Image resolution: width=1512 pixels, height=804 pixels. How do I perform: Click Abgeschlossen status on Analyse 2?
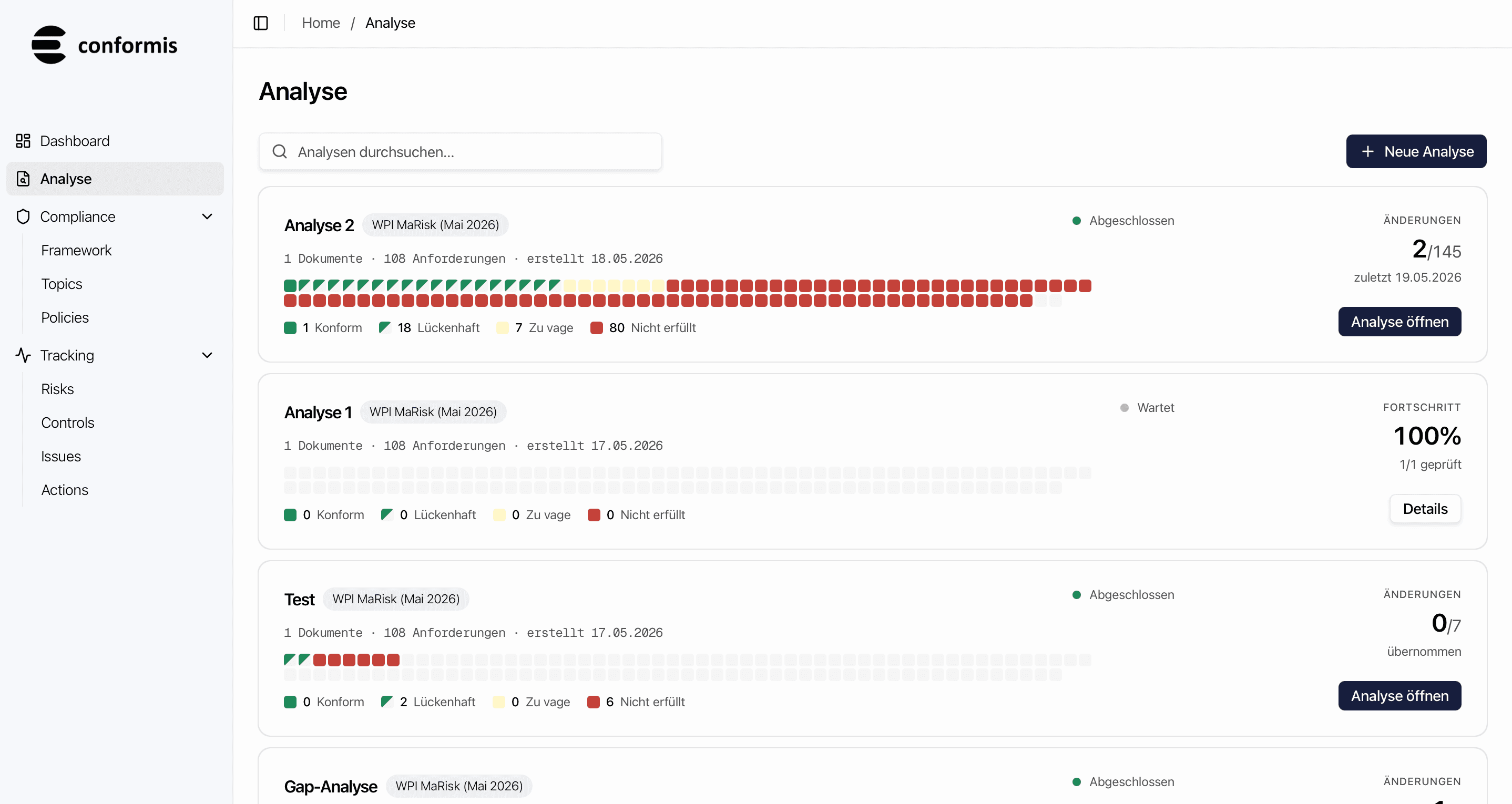[1123, 221]
